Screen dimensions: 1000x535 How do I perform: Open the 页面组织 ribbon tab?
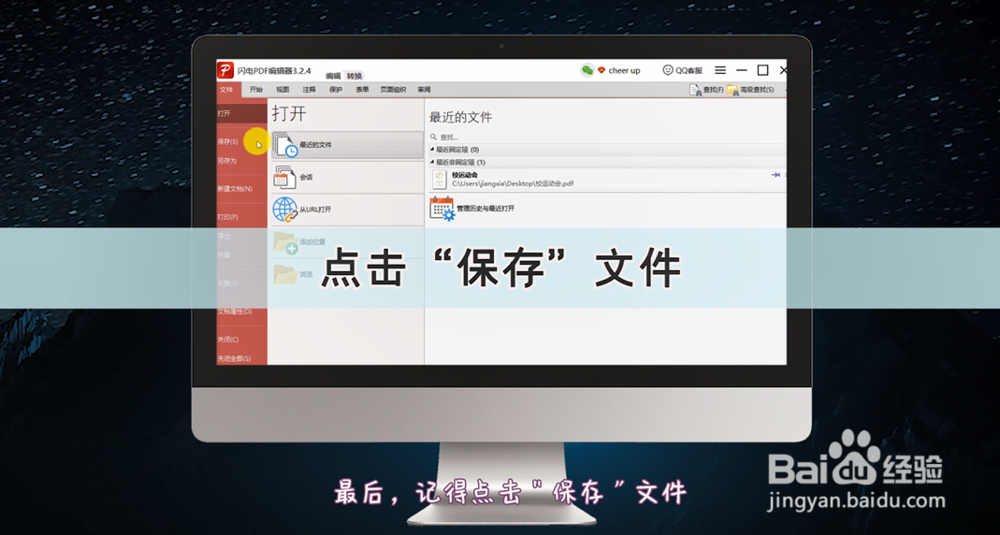pos(393,90)
